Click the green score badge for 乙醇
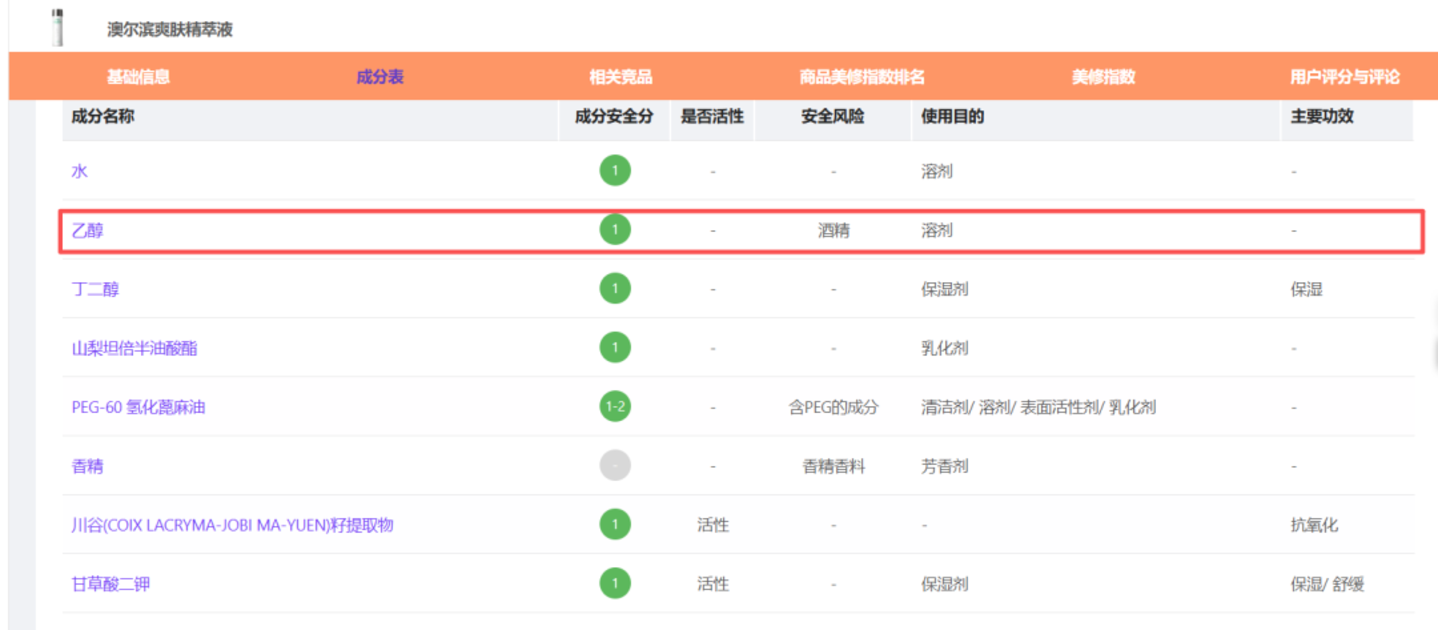The height and width of the screenshot is (630, 1438). pos(615,230)
